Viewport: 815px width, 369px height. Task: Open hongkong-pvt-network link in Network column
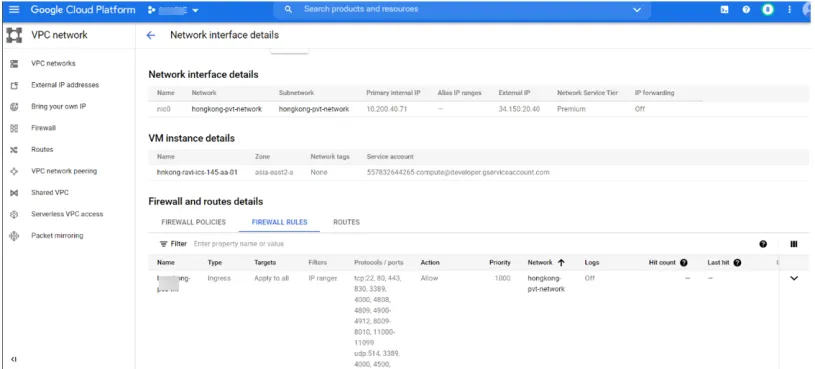[x=227, y=109]
